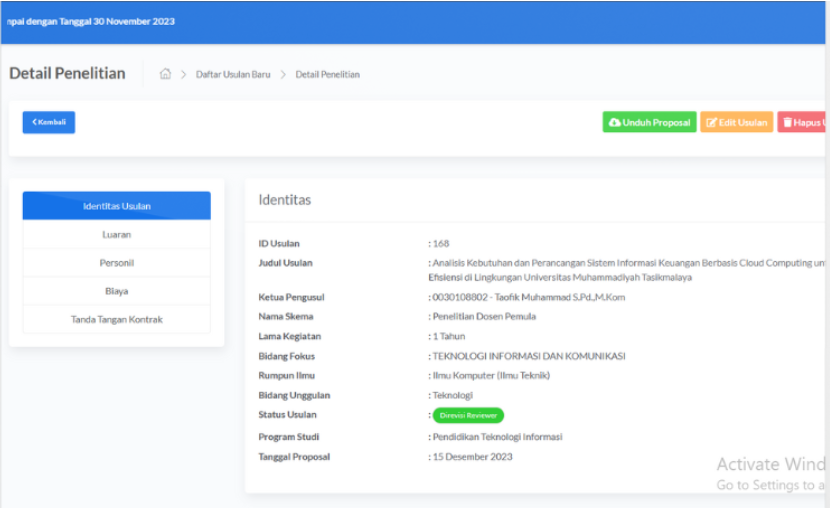Image resolution: width=830 pixels, height=508 pixels.
Task: Open Detail Penelitian breadcrumb link
Action: pos(327,75)
